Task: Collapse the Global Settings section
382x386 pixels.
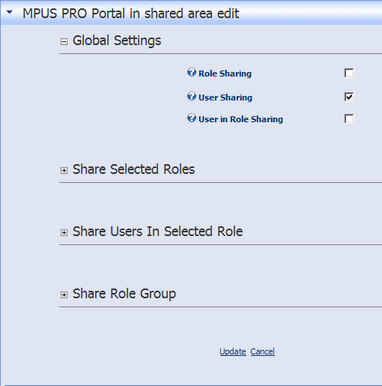Action: point(64,42)
